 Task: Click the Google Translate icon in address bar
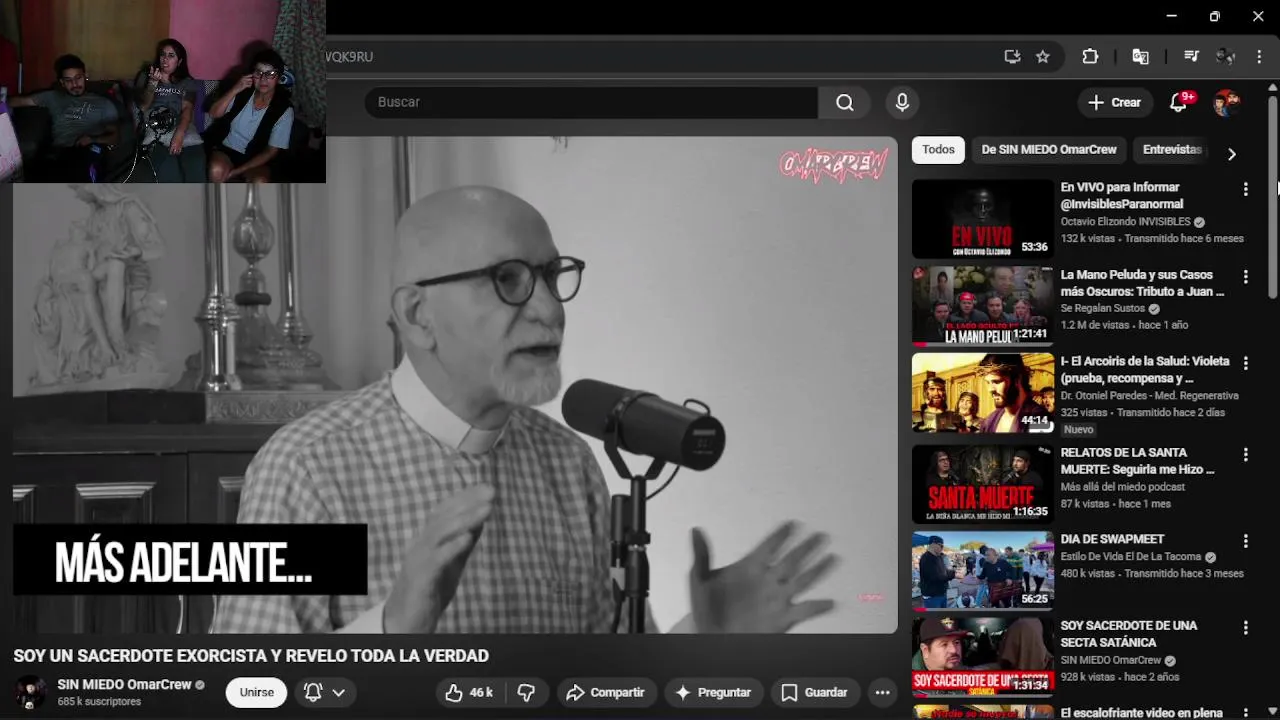tap(1140, 57)
